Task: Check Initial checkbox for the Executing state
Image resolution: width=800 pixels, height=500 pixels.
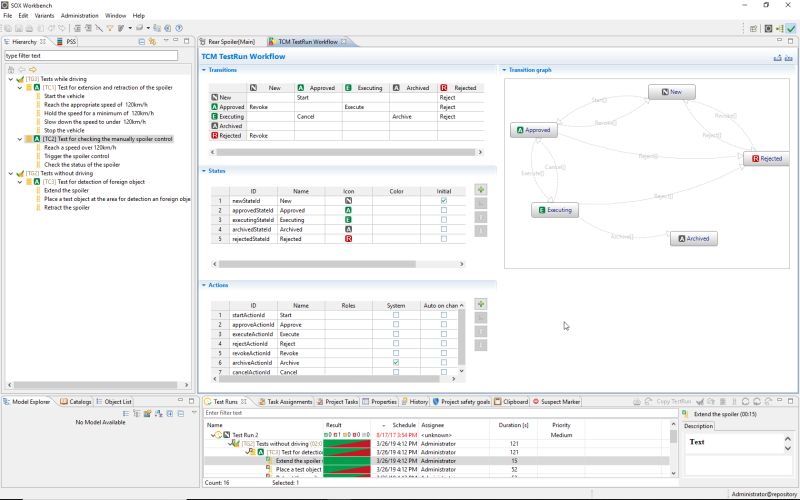Action: click(x=444, y=220)
